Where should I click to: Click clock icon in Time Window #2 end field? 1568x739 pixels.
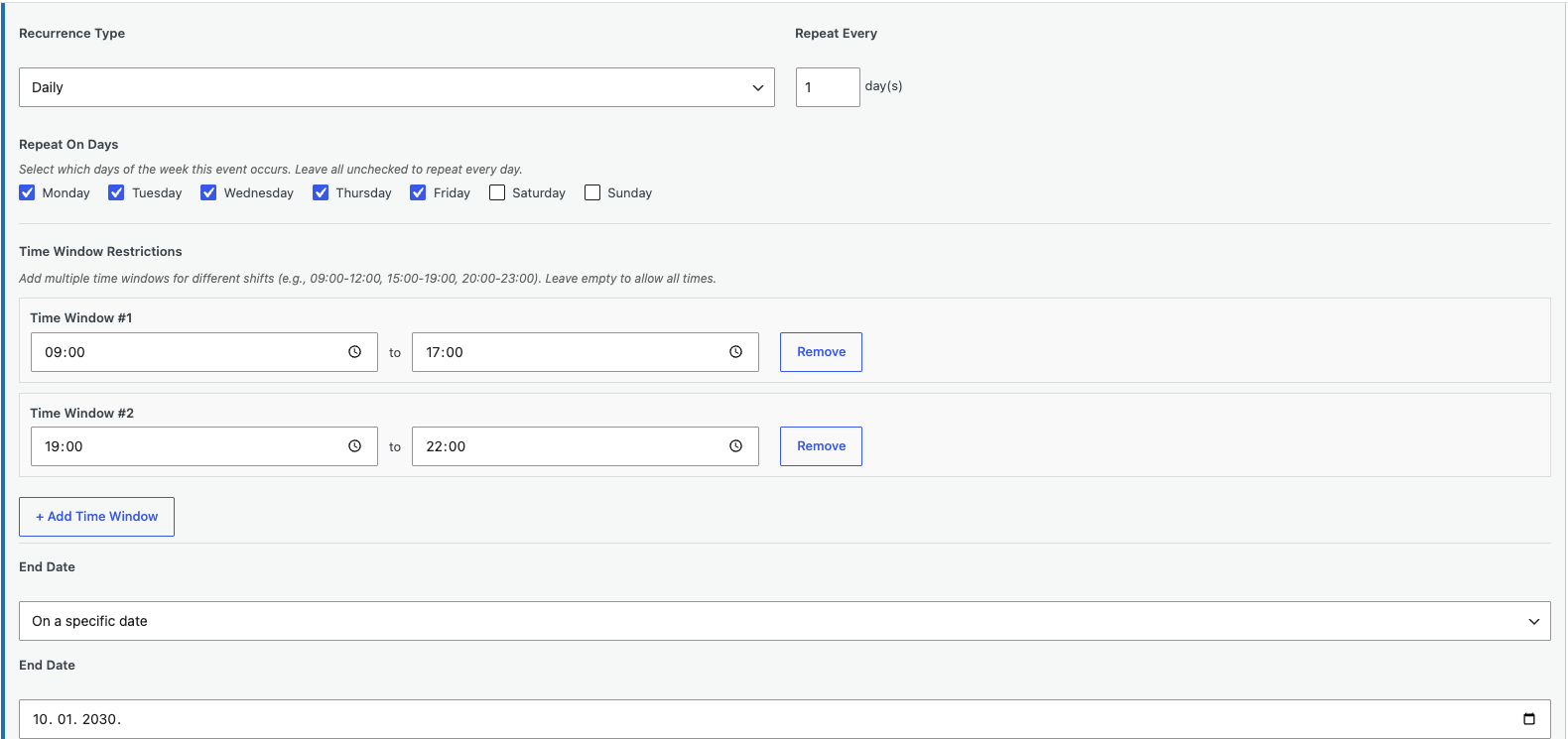coord(735,446)
